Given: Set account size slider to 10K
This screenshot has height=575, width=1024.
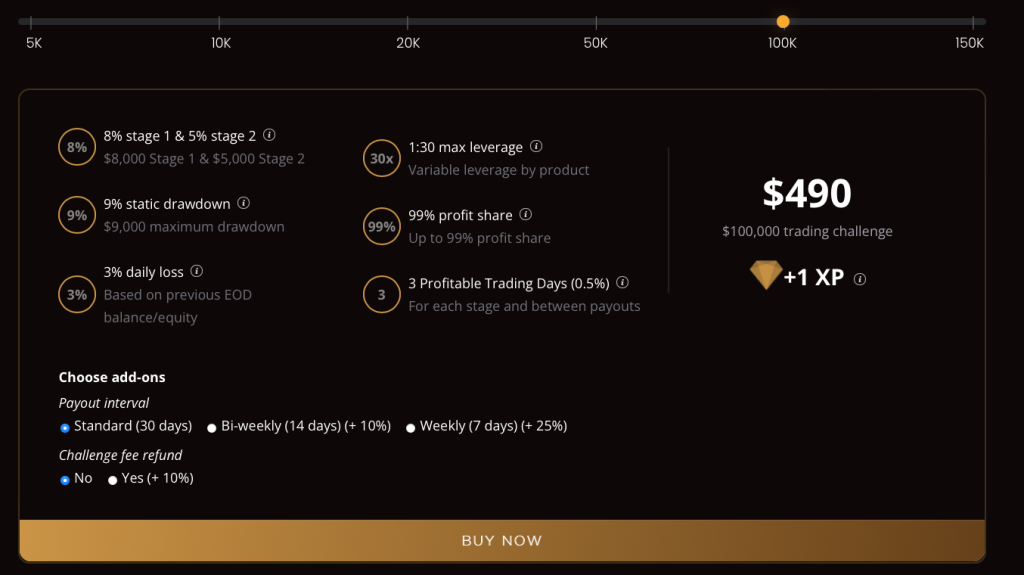Looking at the screenshot, I should click(221, 21).
